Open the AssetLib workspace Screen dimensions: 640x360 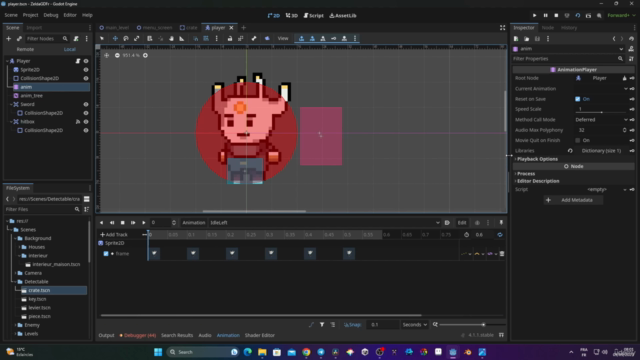click(343, 16)
